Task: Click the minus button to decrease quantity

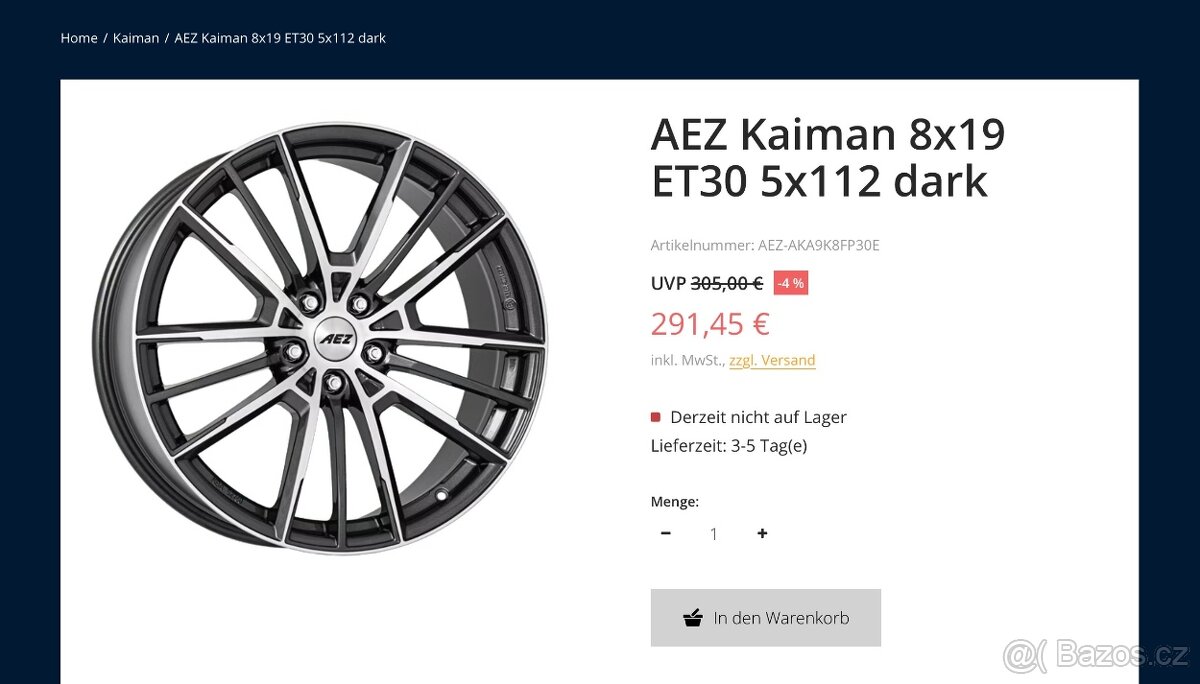Action: 665,533
